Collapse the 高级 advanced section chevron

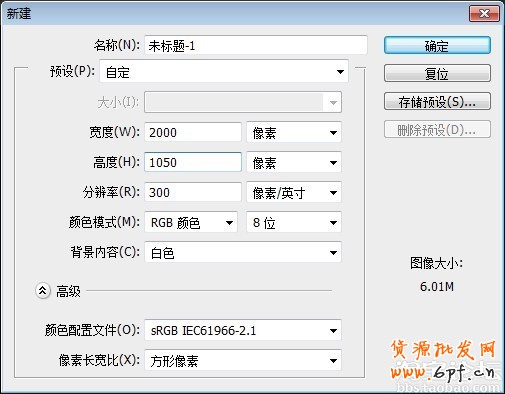(43, 291)
